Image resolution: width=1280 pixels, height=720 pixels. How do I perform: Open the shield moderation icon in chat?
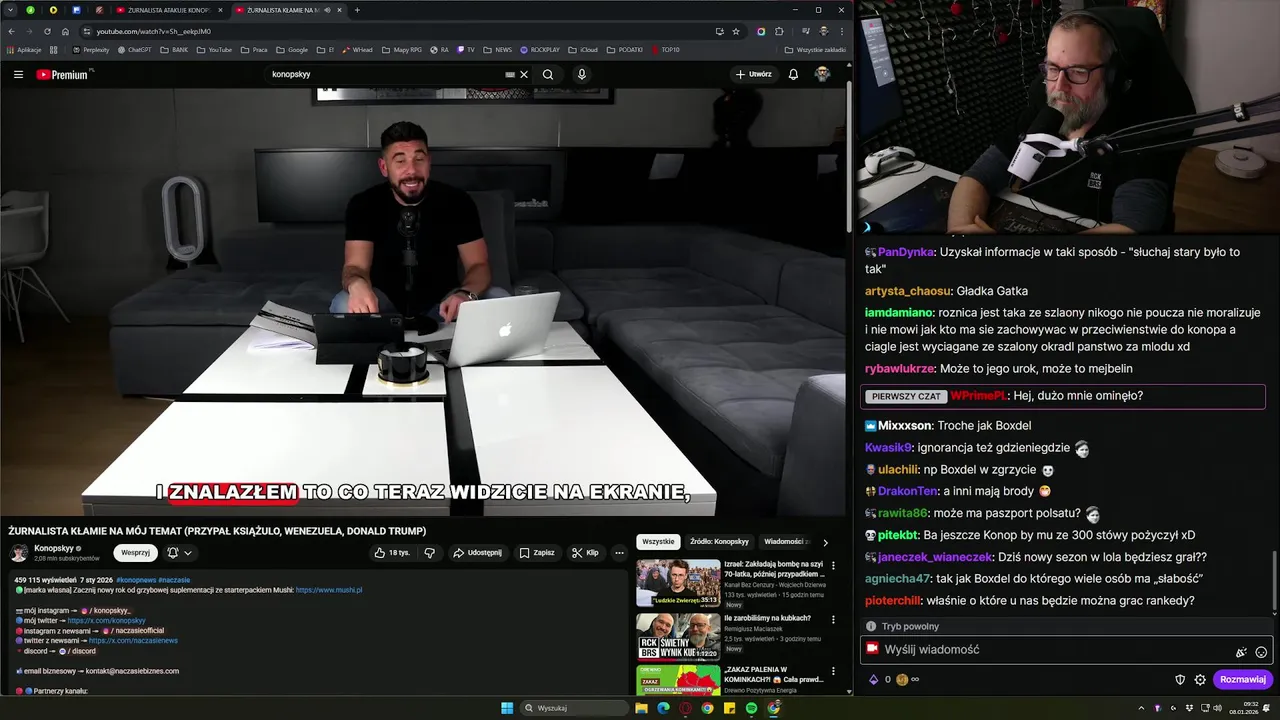pos(1180,680)
